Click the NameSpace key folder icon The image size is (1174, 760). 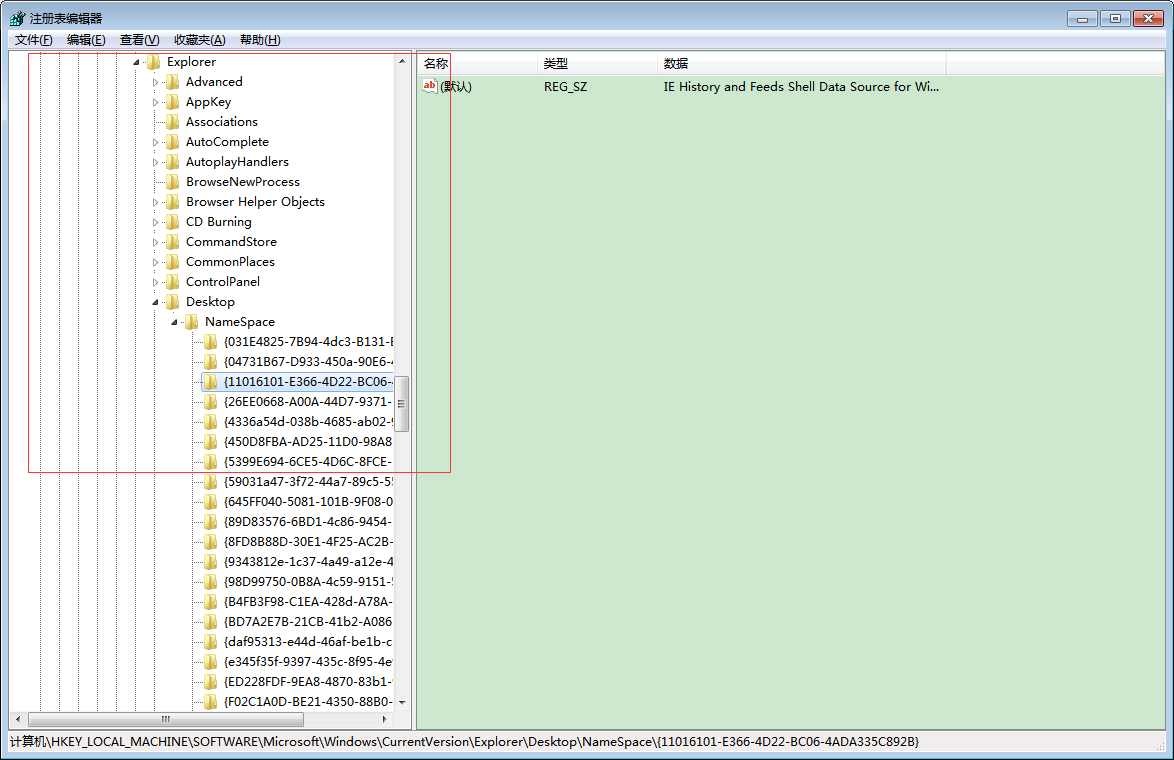tap(191, 322)
